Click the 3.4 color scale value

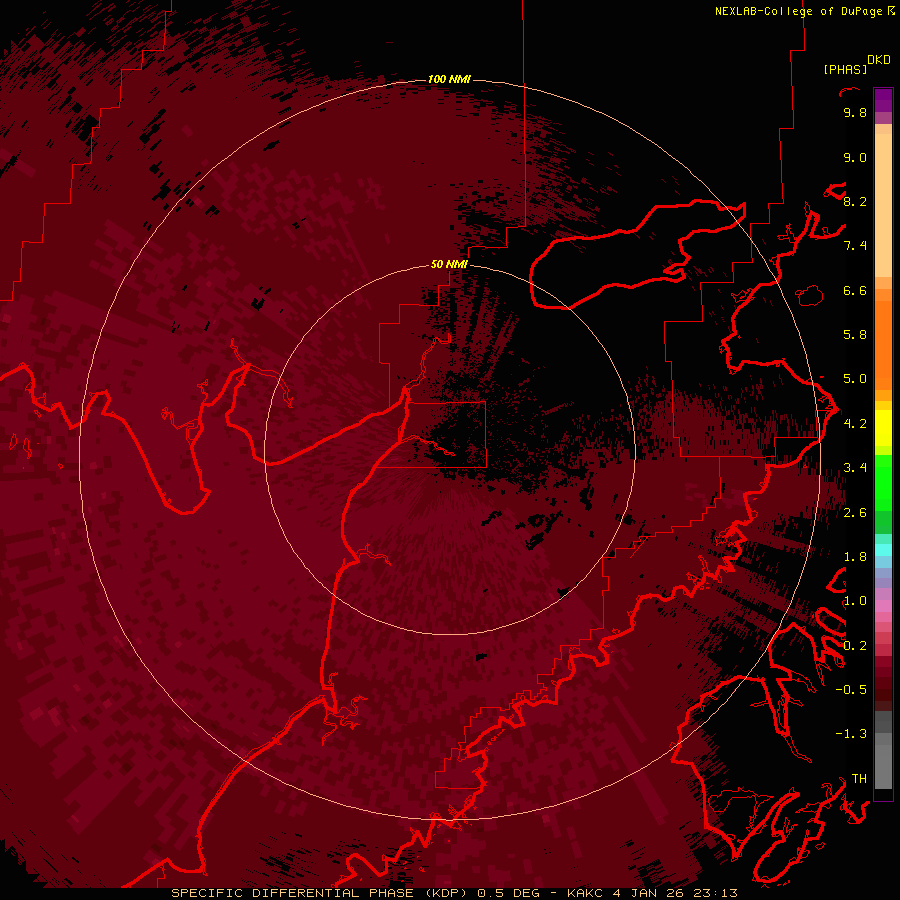point(855,468)
